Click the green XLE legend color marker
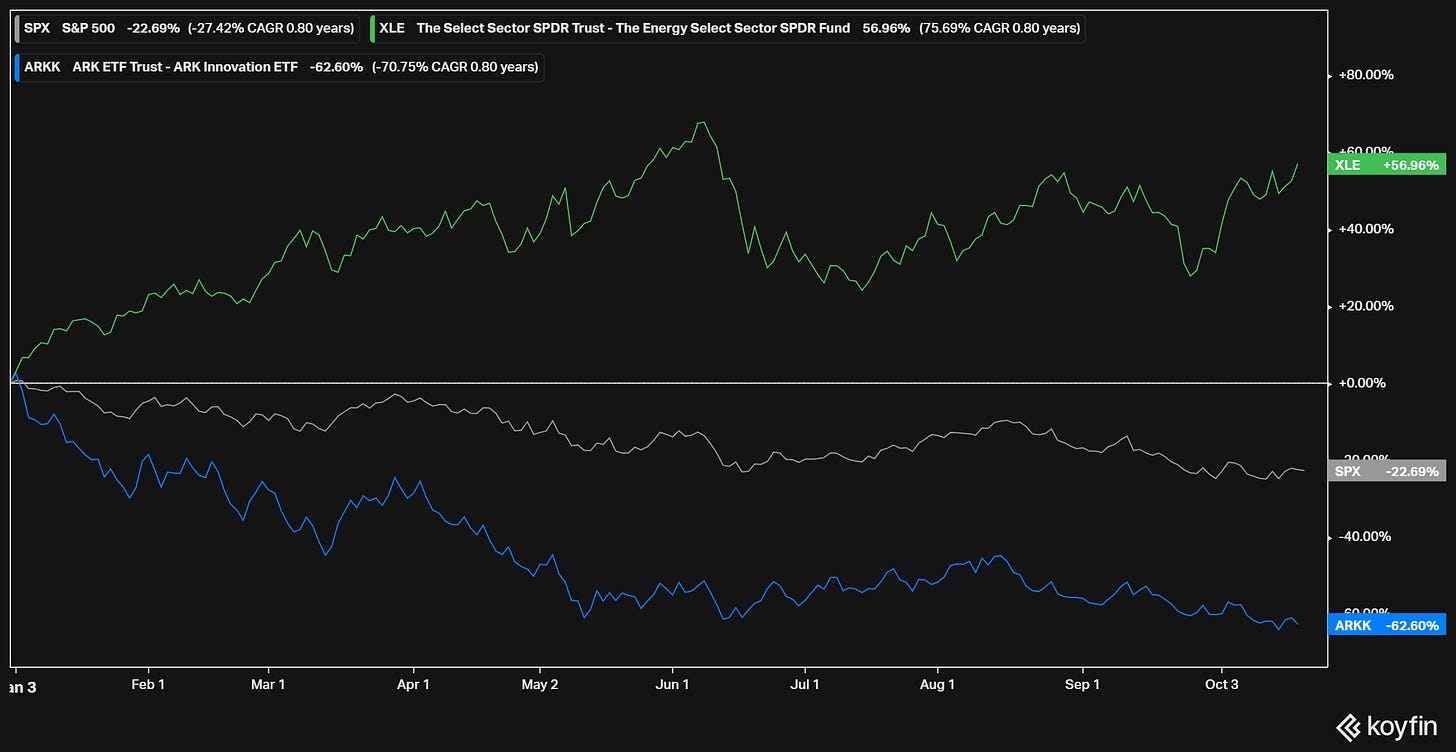1456x752 pixels. pos(373,28)
